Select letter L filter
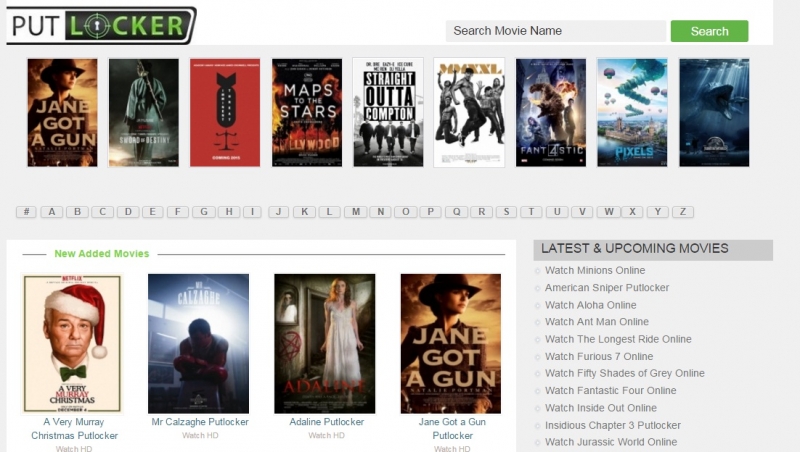800x452 pixels. pyautogui.click(x=330, y=212)
